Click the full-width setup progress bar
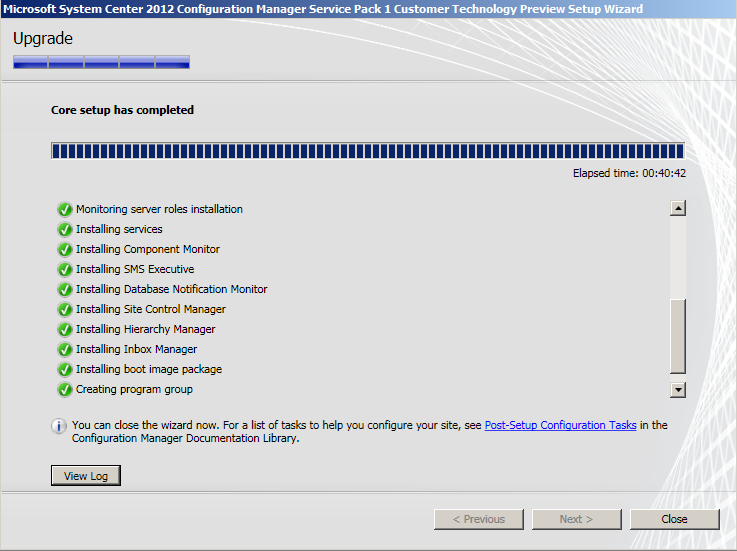 [368, 151]
